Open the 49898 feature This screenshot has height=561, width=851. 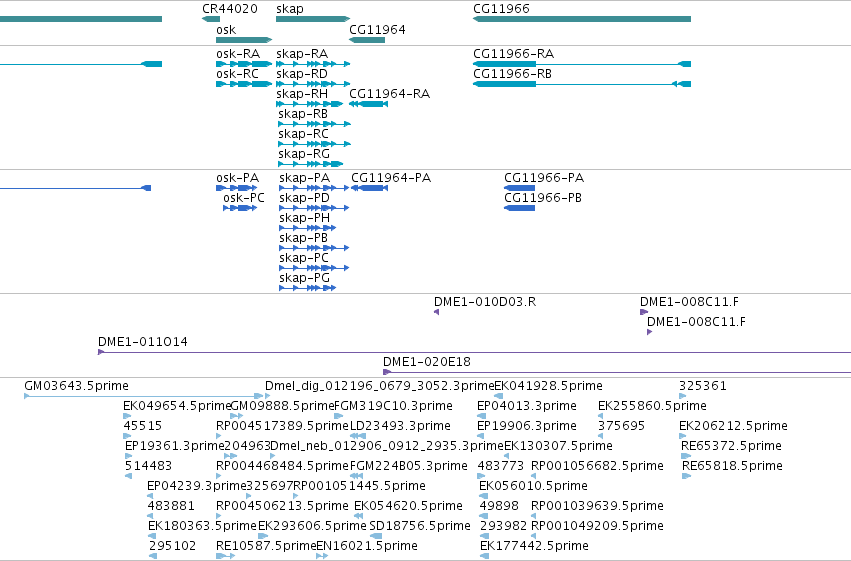point(499,507)
